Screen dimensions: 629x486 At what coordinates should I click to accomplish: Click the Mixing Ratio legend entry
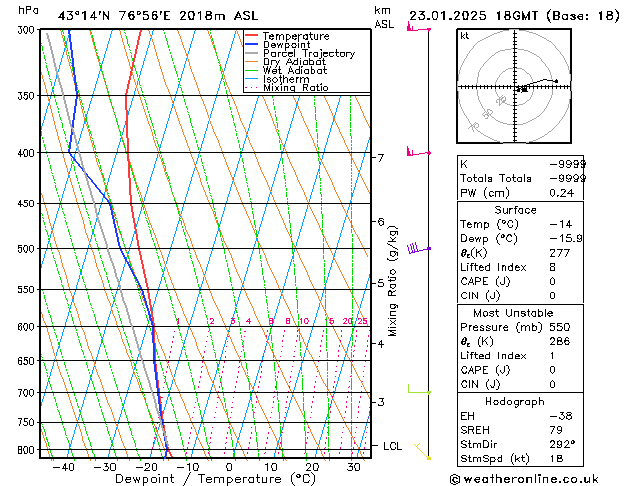click(x=296, y=87)
